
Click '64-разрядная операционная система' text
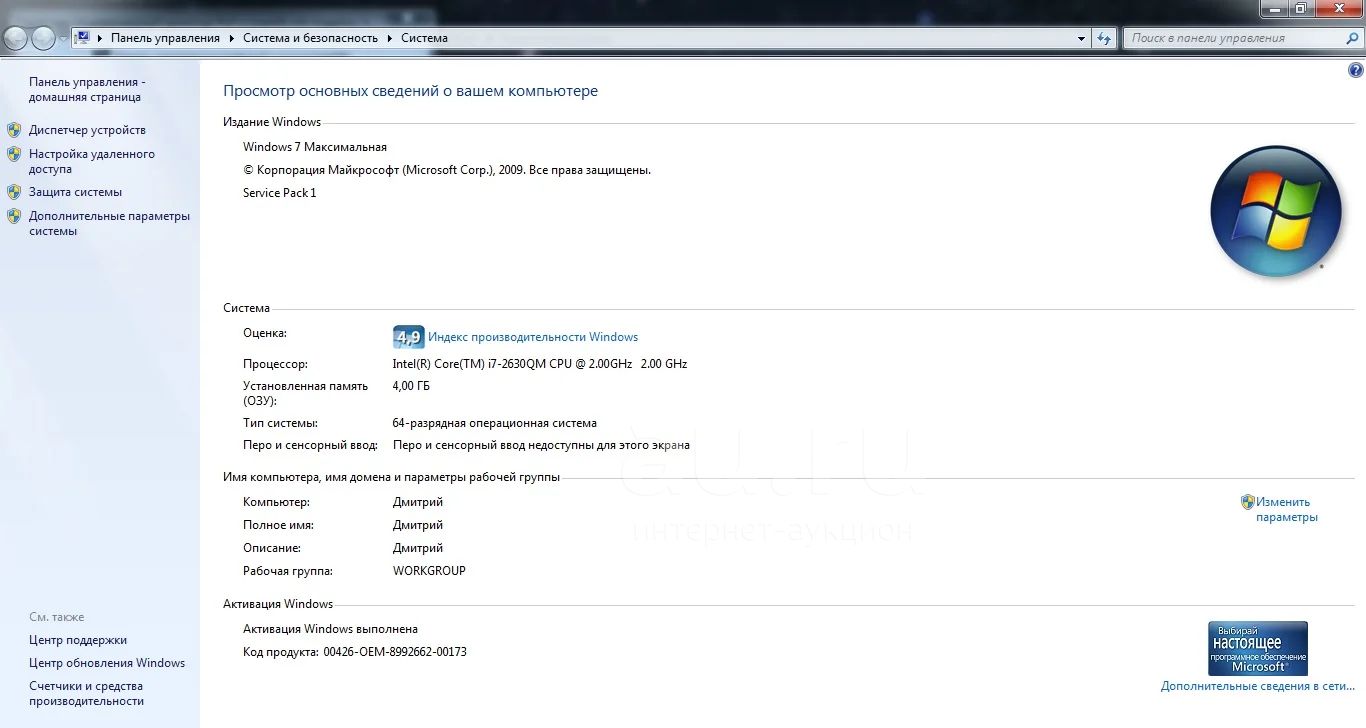coord(495,423)
